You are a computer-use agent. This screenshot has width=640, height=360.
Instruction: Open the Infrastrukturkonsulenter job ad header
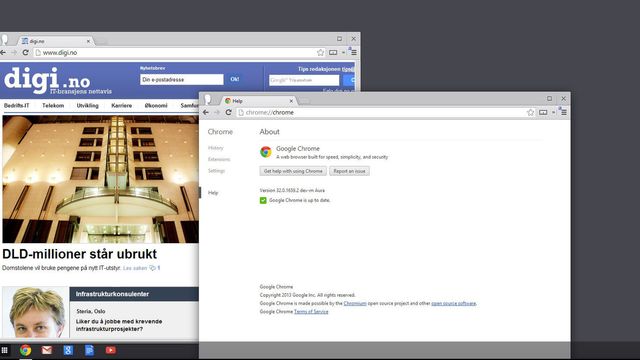[x=134, y=294]
